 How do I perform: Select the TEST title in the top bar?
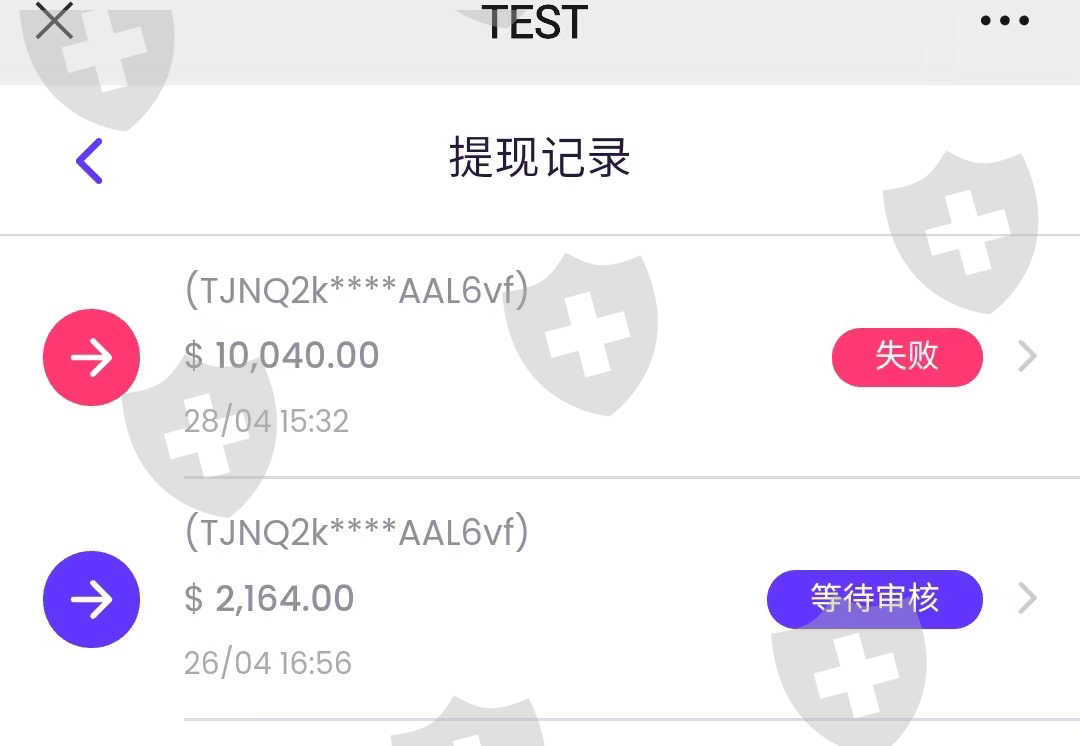point(535,22)
